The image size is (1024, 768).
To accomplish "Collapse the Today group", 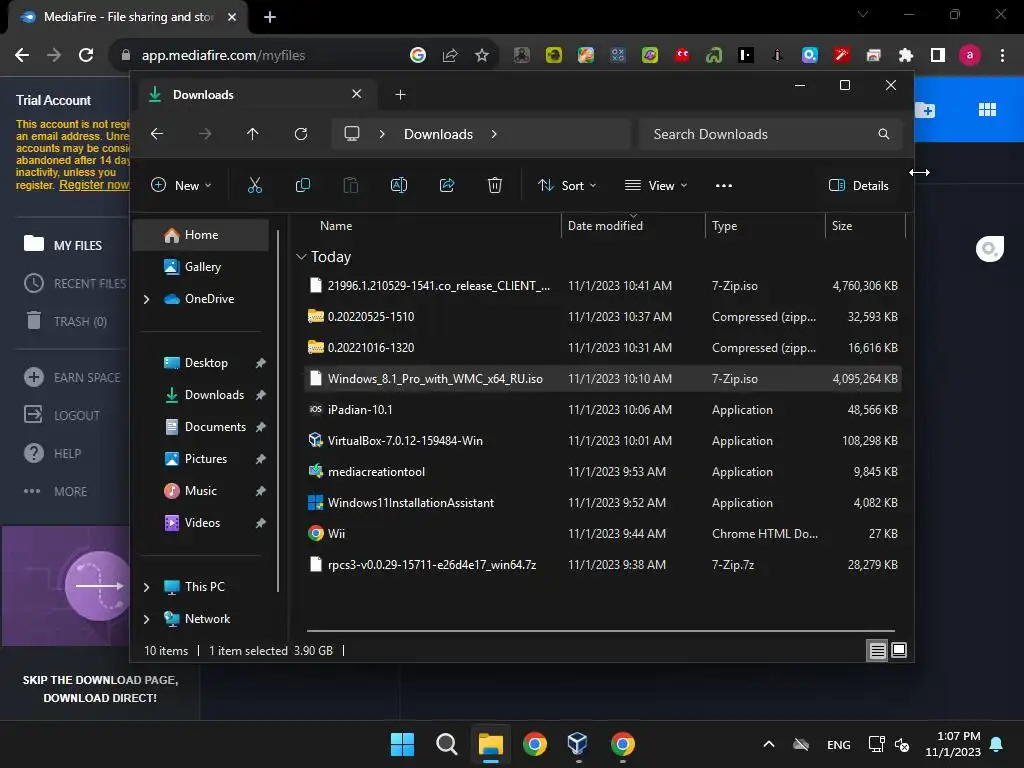I will pos(301,257).
